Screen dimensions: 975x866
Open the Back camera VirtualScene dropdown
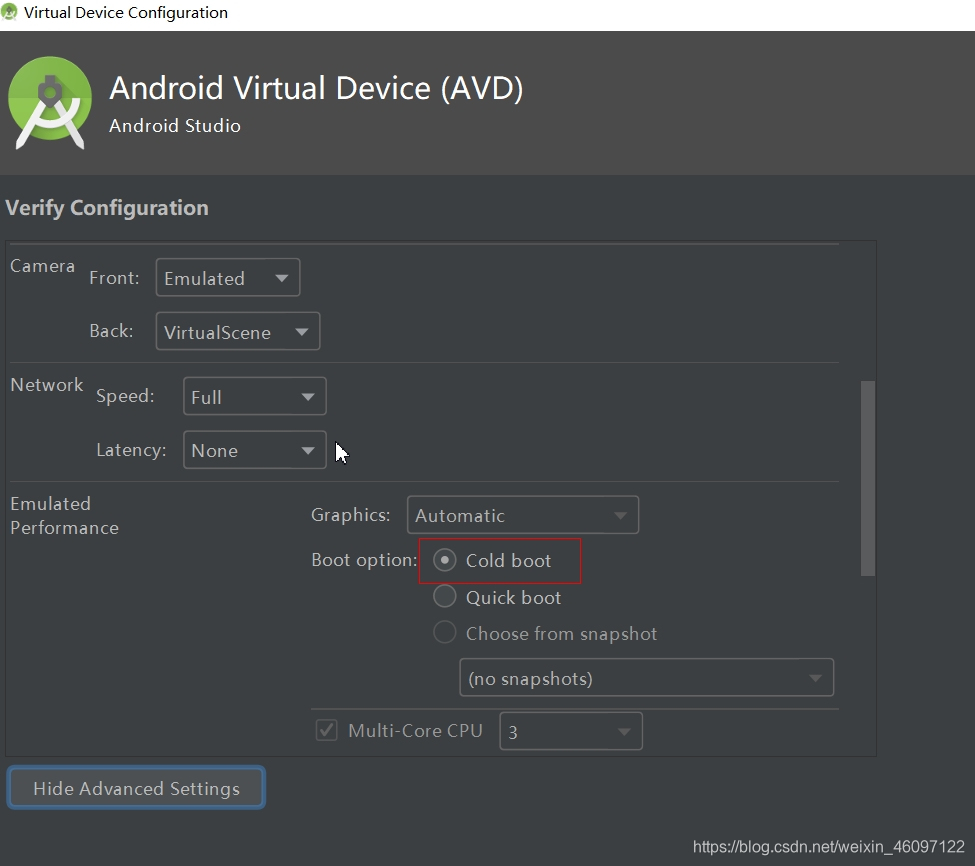[x=238, y=331]
